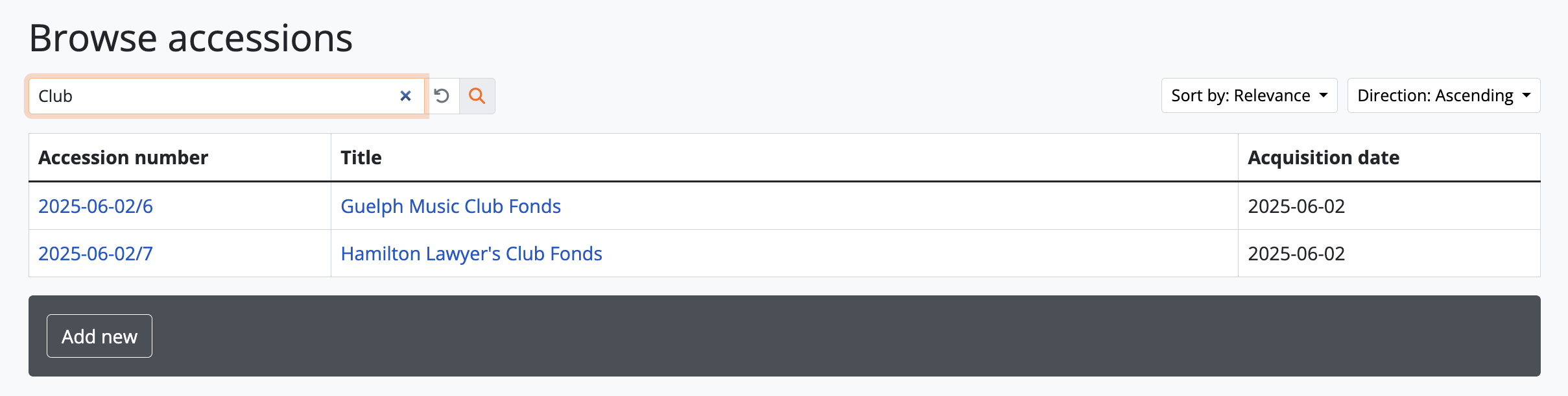This screenshot has height=396, width=1568.
Task: Open the Direction: Ascending dropdown
Action: coord(1443,96)
